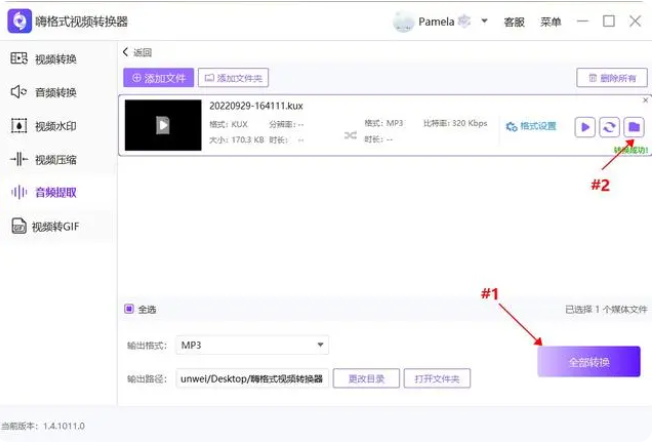Screen dimensions: 657x442
Task: Minimize the converter window
Action: click(x=582, y=21)
